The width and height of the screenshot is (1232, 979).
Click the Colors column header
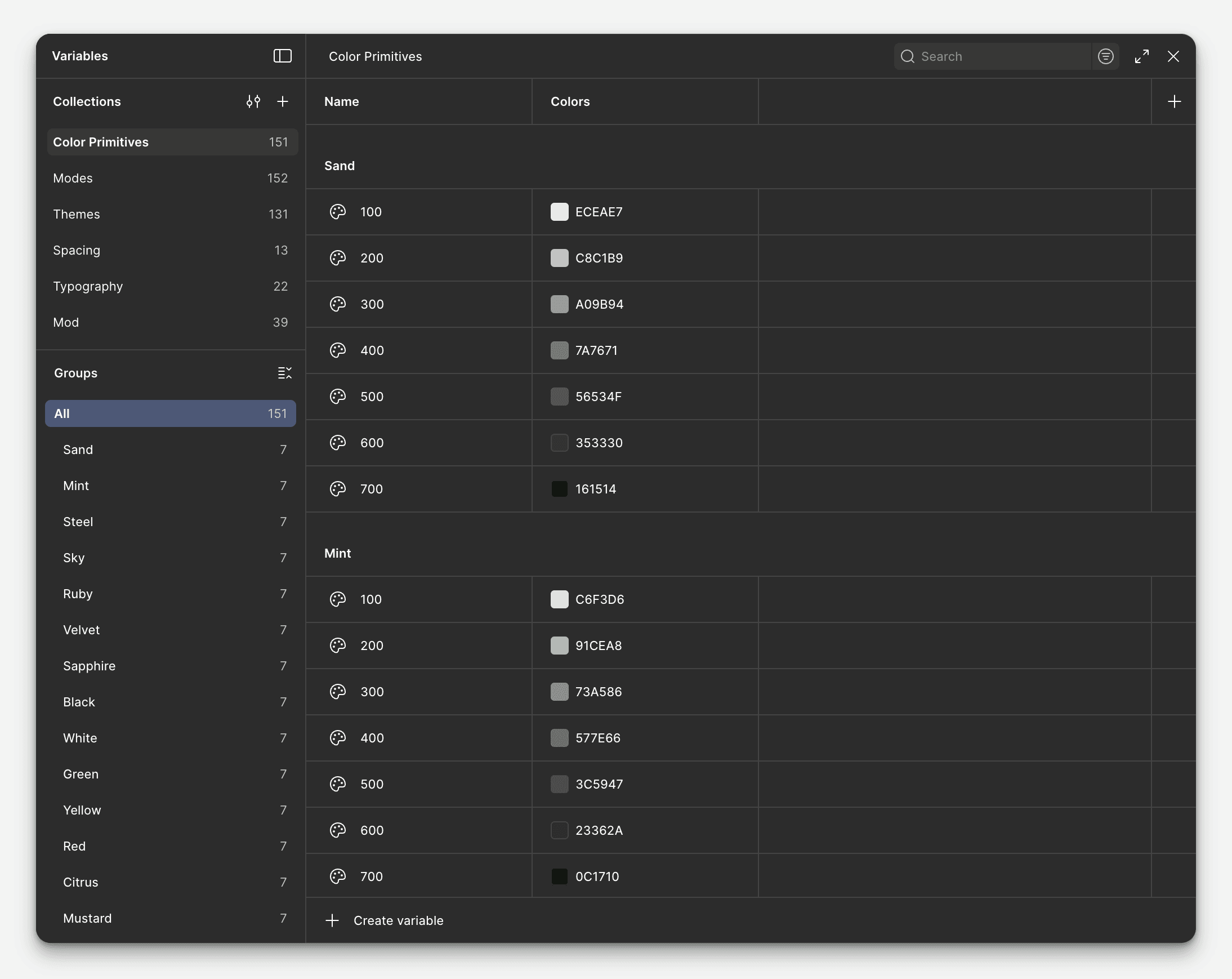[x=570, y=102]
